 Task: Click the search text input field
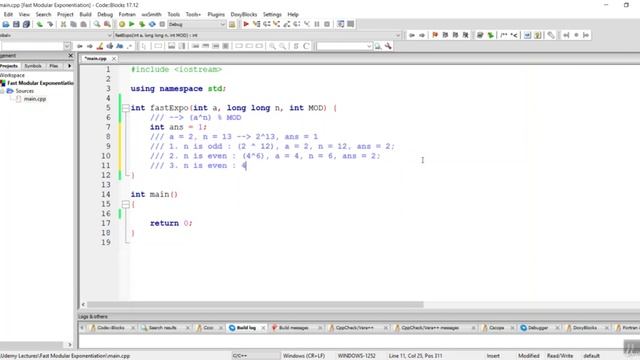click(x=341, y=46)
